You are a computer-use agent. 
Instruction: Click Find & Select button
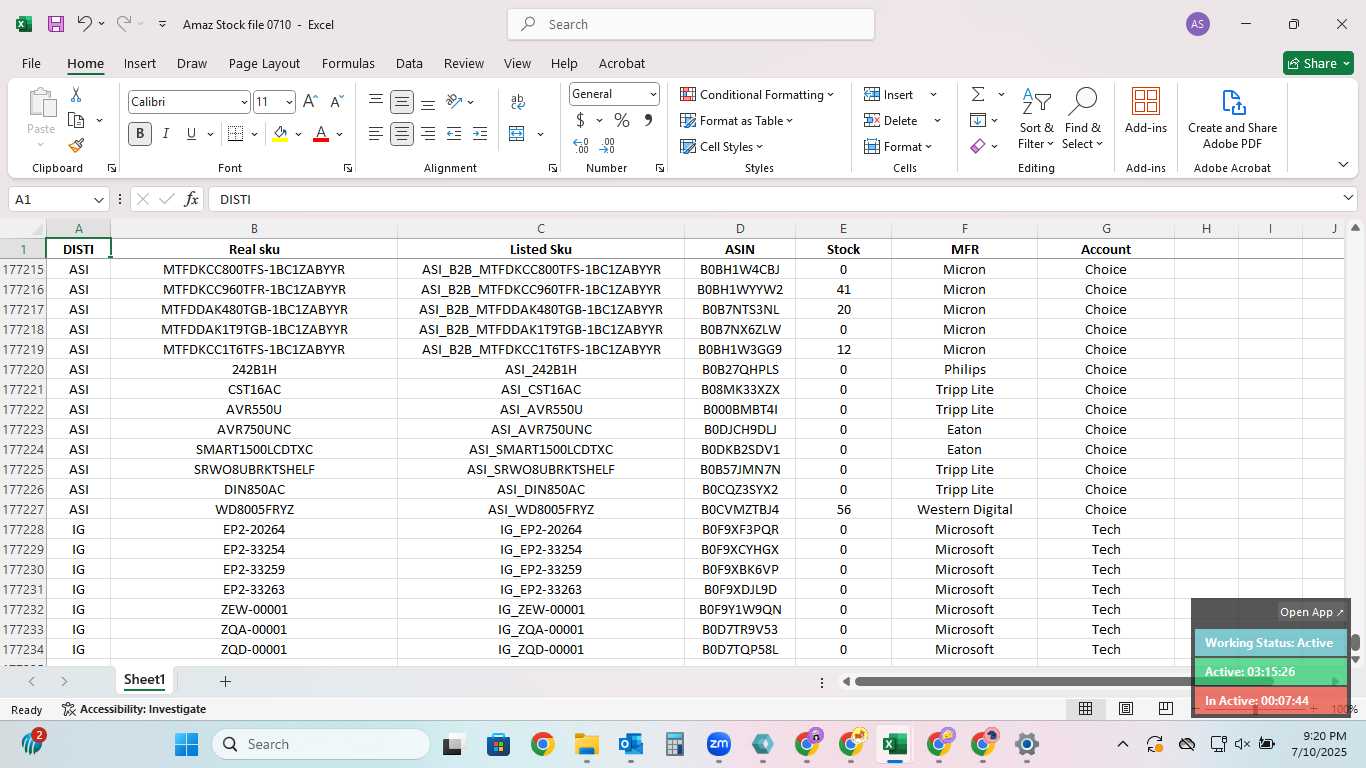pyautogui.click(x=1083, y=118)
